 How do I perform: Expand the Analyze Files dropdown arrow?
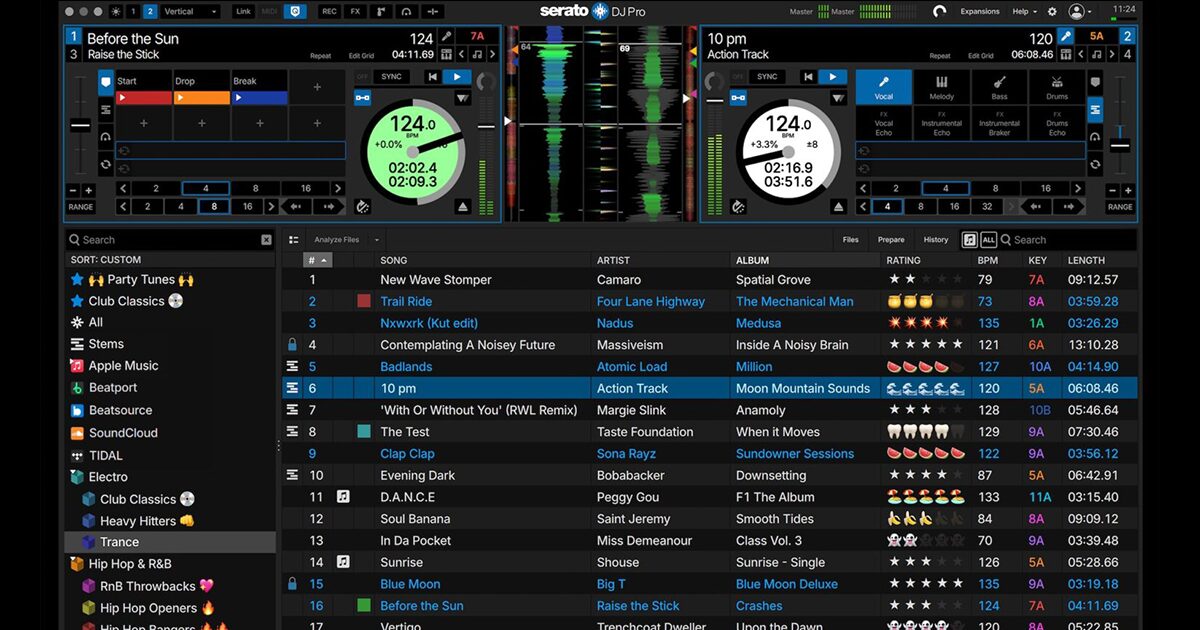pyautogui.click(x=377, y=240)
